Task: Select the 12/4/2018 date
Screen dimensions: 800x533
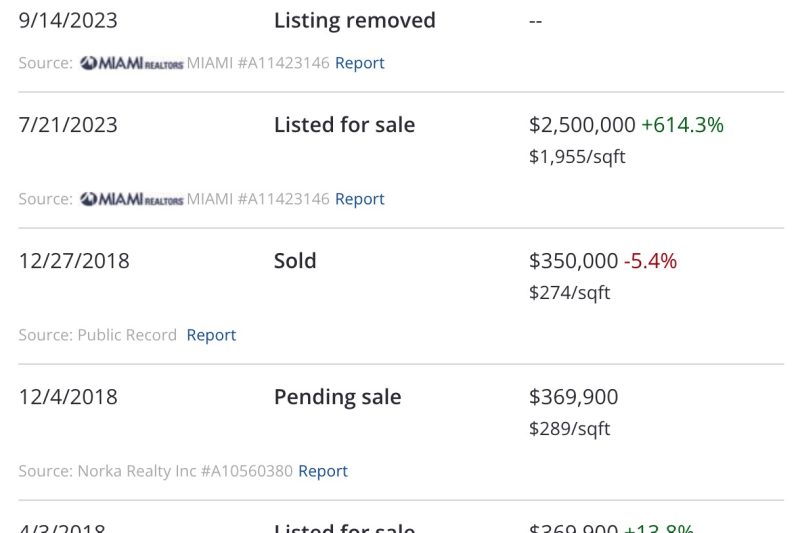Action: pos(68,397)
